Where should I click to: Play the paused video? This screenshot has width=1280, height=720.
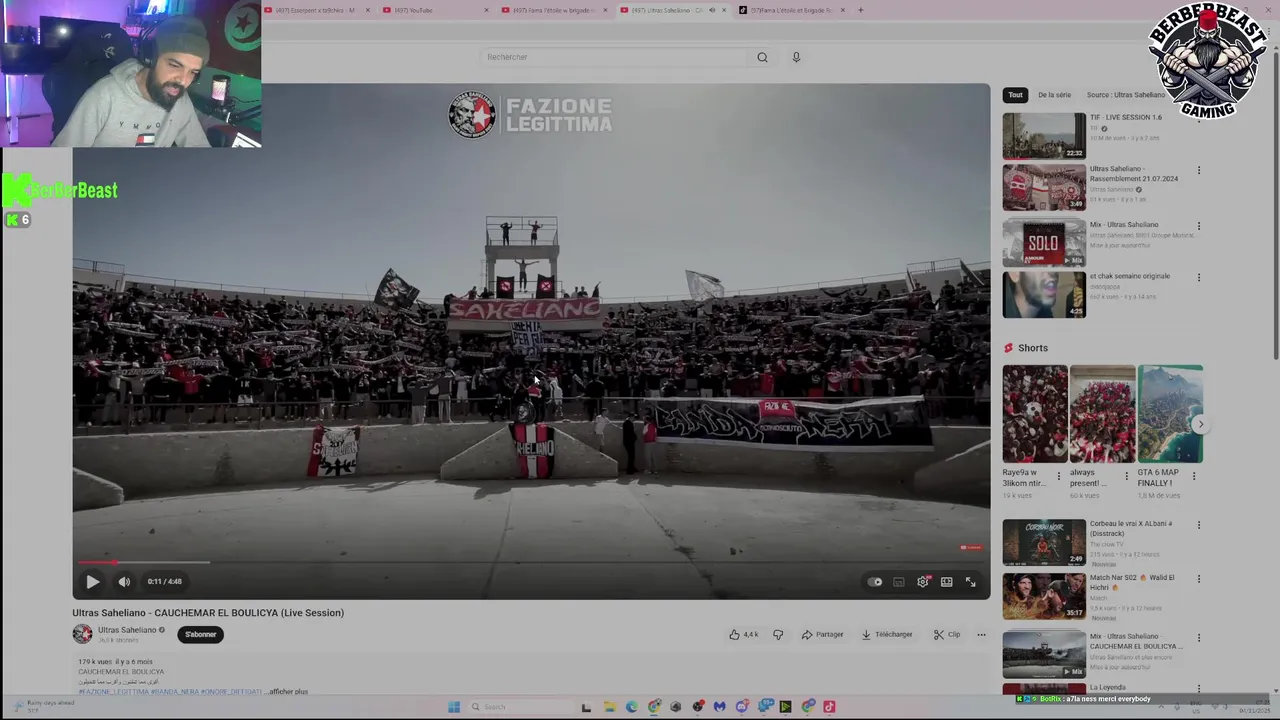tap(92, 581)
